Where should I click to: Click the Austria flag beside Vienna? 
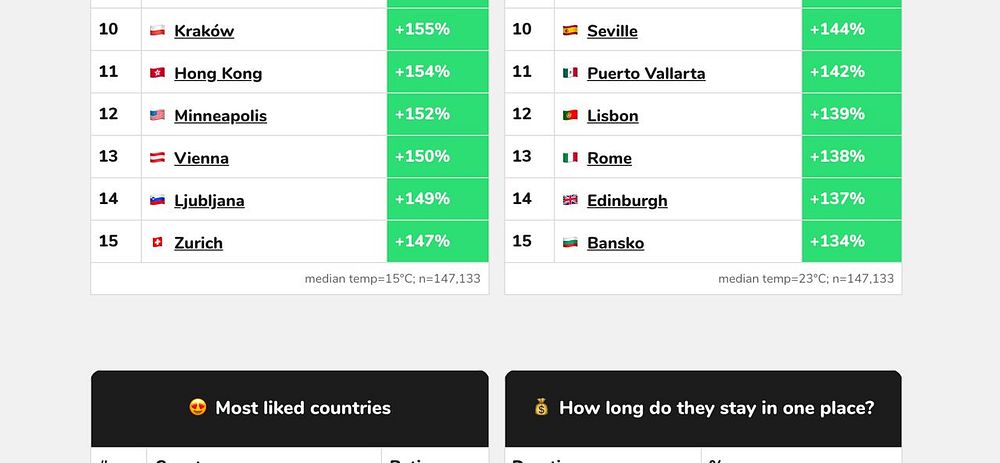coord(158,158)
